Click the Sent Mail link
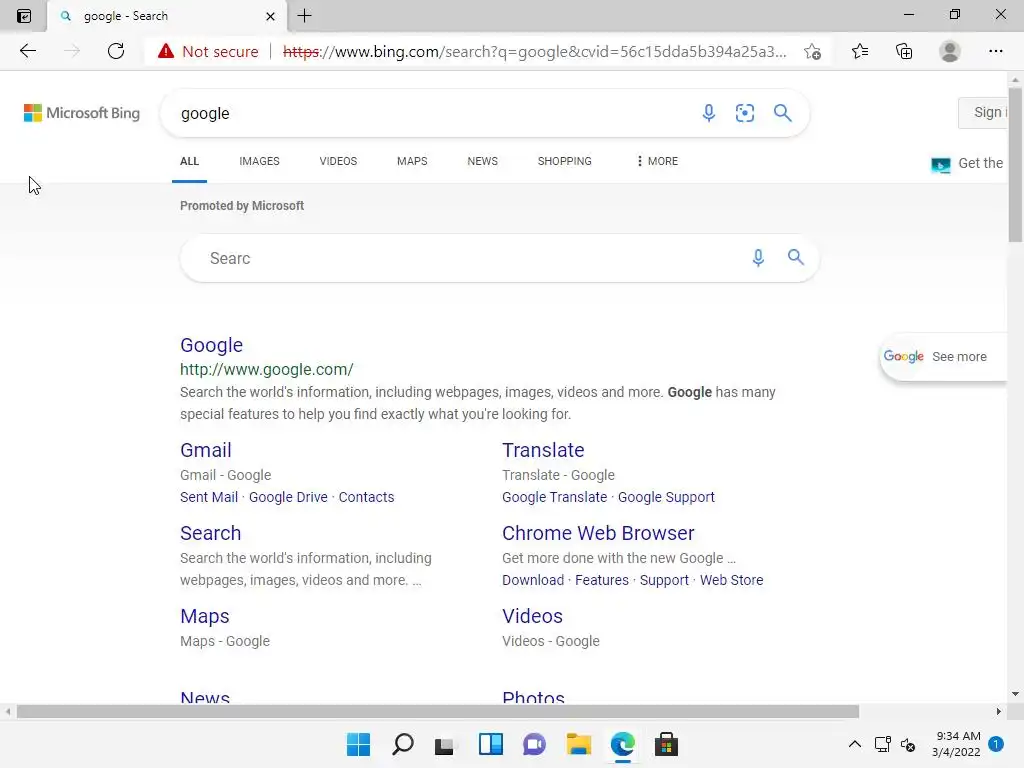The height and width of the screenshot is (768, 1024). 209,497
